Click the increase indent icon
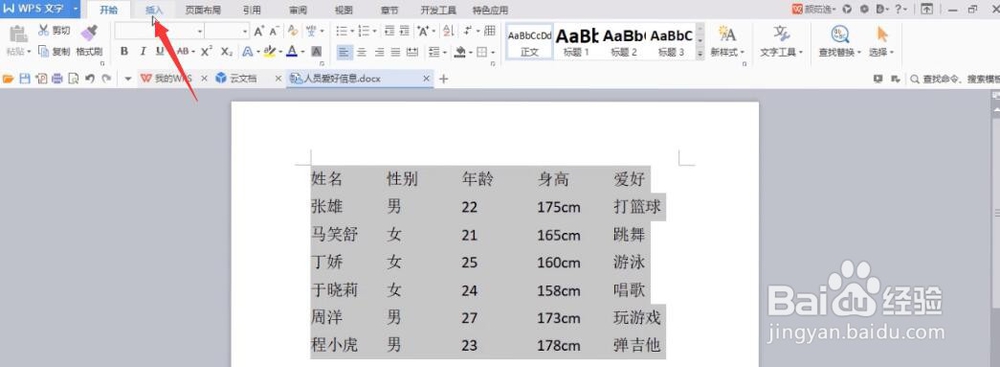The width and height of the screenshot is (1000, 367). coord(403,31)
